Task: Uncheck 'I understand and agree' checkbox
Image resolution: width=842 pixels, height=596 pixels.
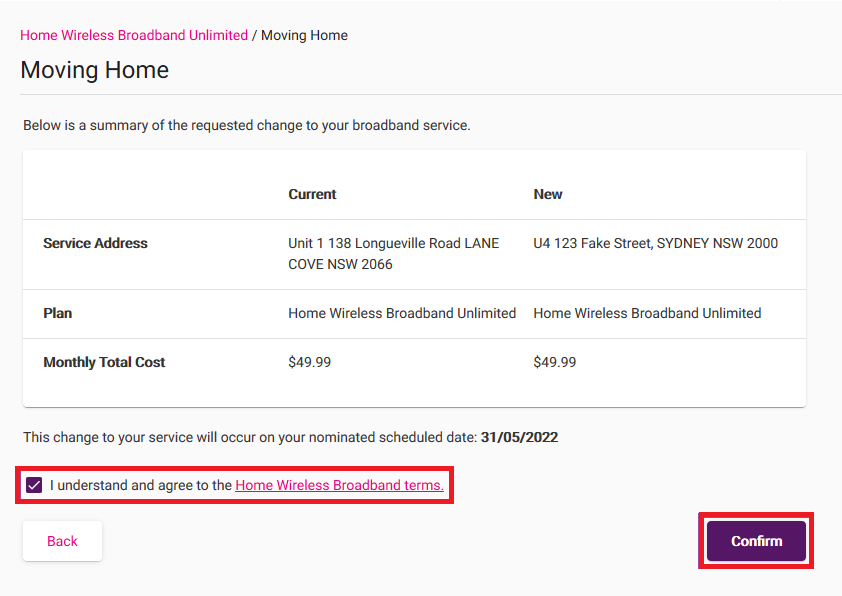Action: tap(34, 485)
